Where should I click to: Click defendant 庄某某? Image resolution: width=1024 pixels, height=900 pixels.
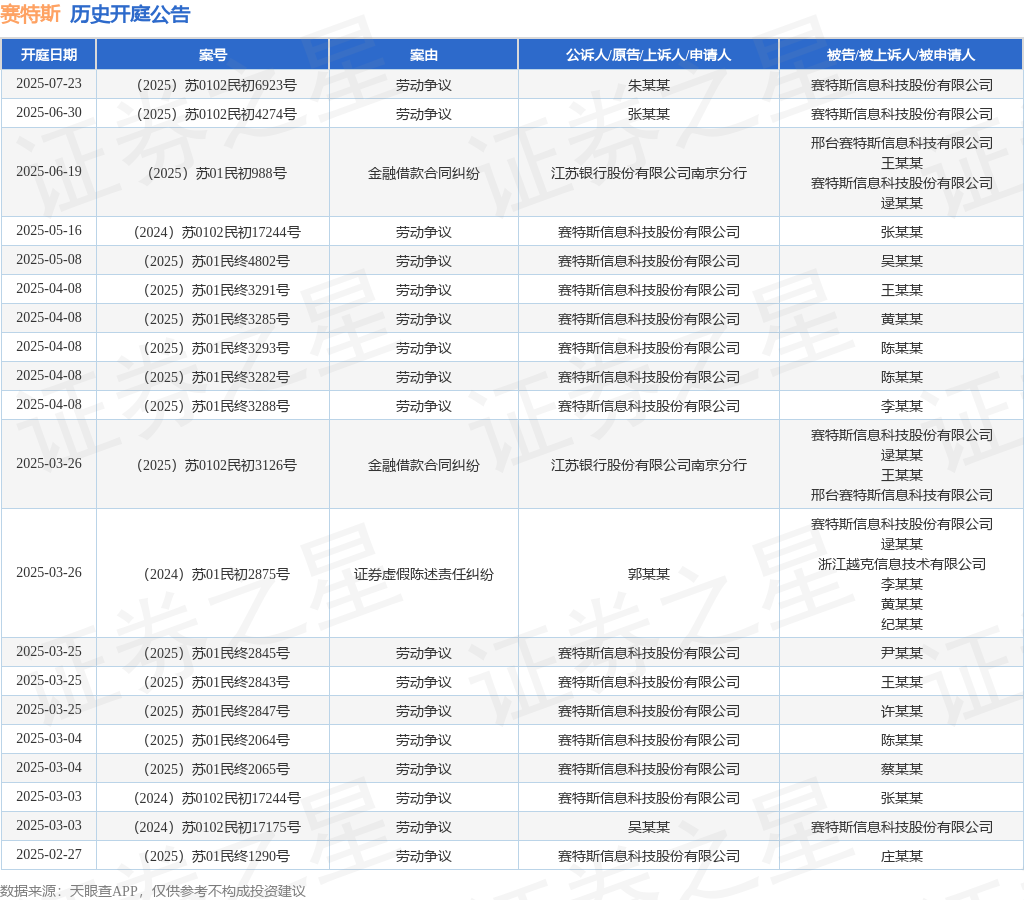(901, 856)
